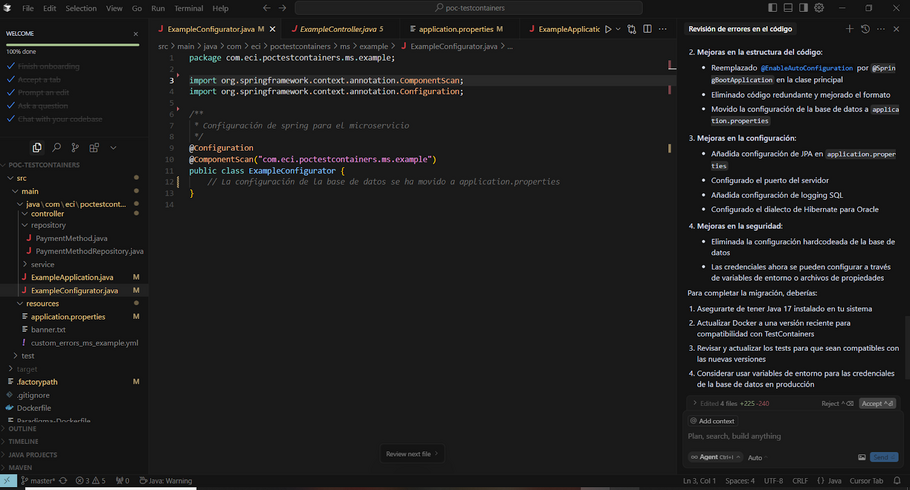The height and width of the screenshot is (490, 910).
Task: Expand the TIMELINE section
Action: point(23,442)
